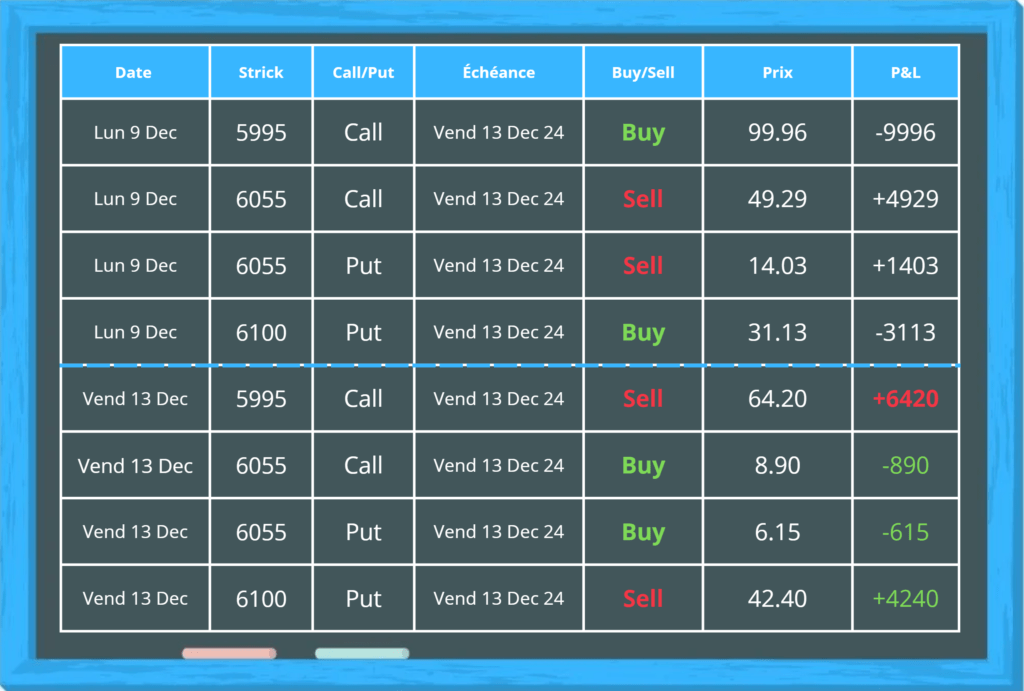Click the Buy label priced 31.13
Screen dimensions: 1024x691
643,332
